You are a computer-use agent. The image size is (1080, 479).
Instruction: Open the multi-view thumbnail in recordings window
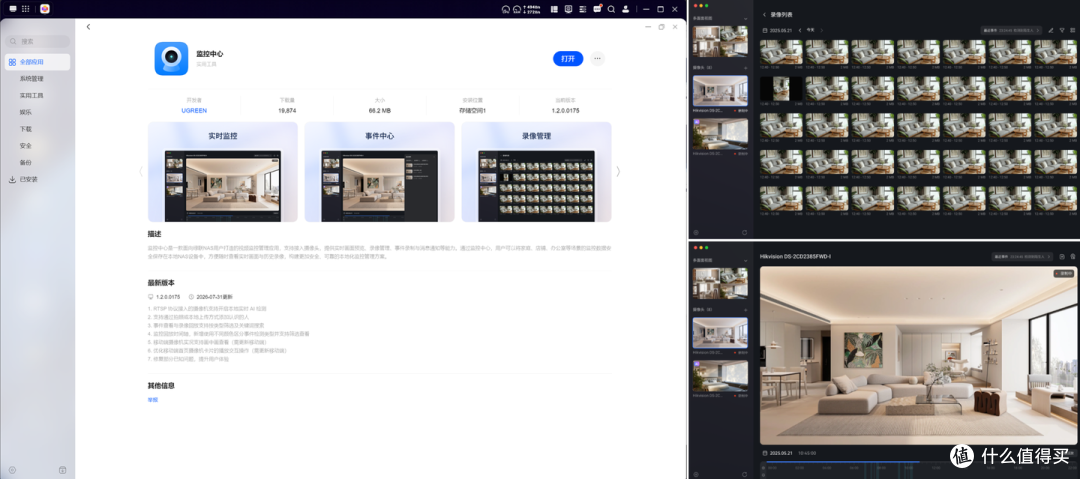(x=720, y=41)
